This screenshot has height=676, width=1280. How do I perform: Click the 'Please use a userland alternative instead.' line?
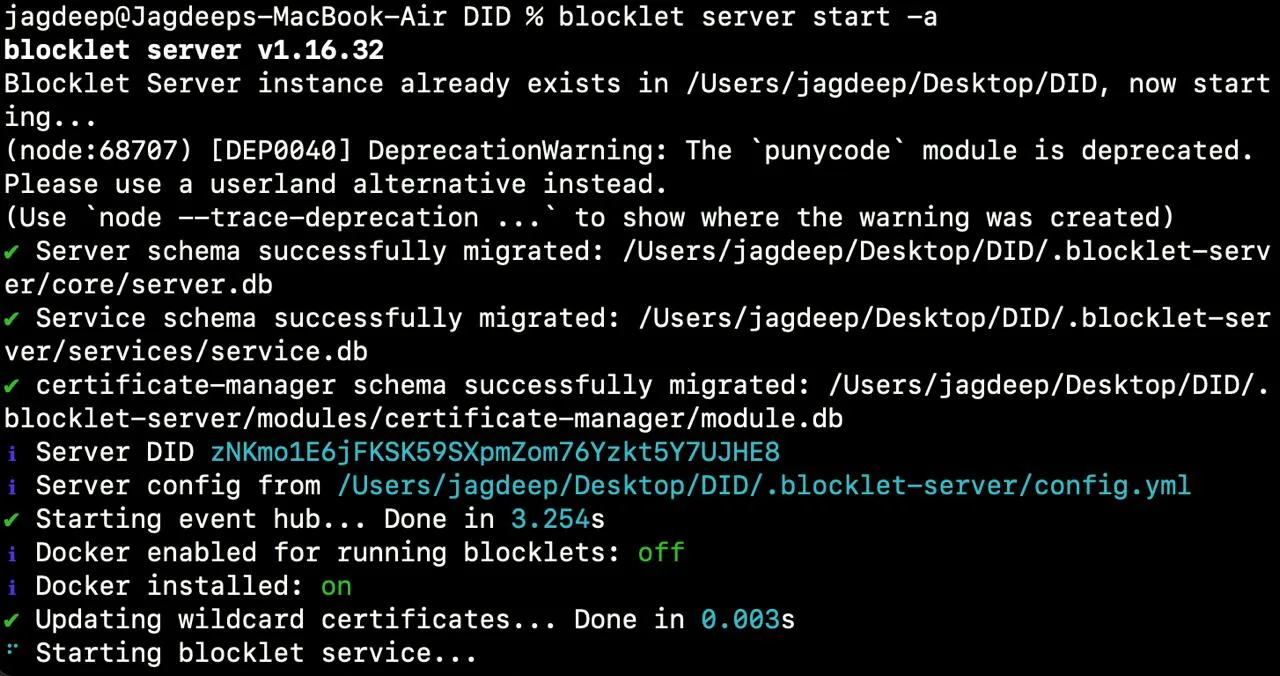pyautogui.click(x=336, y=185)
